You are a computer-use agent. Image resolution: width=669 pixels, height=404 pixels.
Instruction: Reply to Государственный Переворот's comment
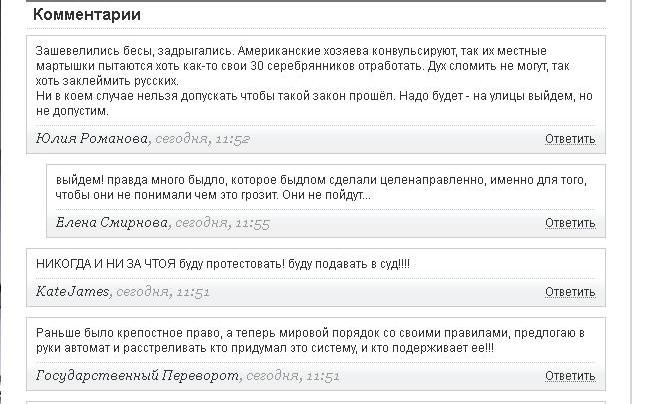(570, 376)
